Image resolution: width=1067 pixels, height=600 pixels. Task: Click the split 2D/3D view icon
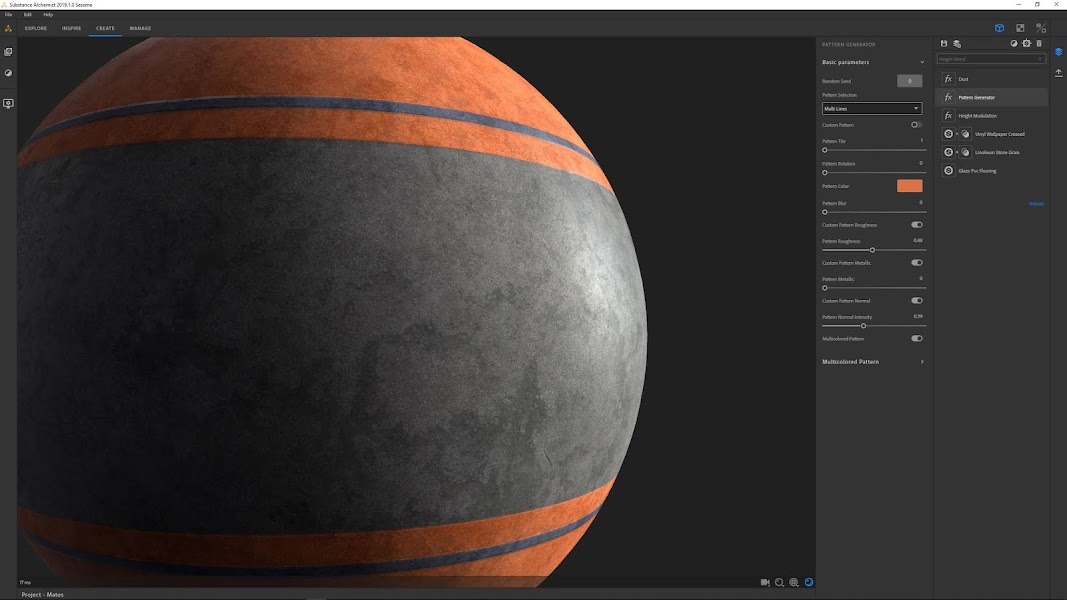(1041, 28)
